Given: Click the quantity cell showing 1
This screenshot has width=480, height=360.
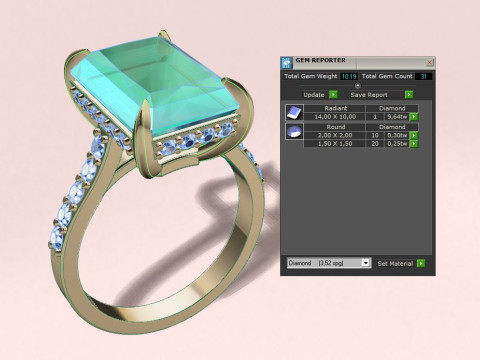Looking at the screenshot, I should (375, 117).
